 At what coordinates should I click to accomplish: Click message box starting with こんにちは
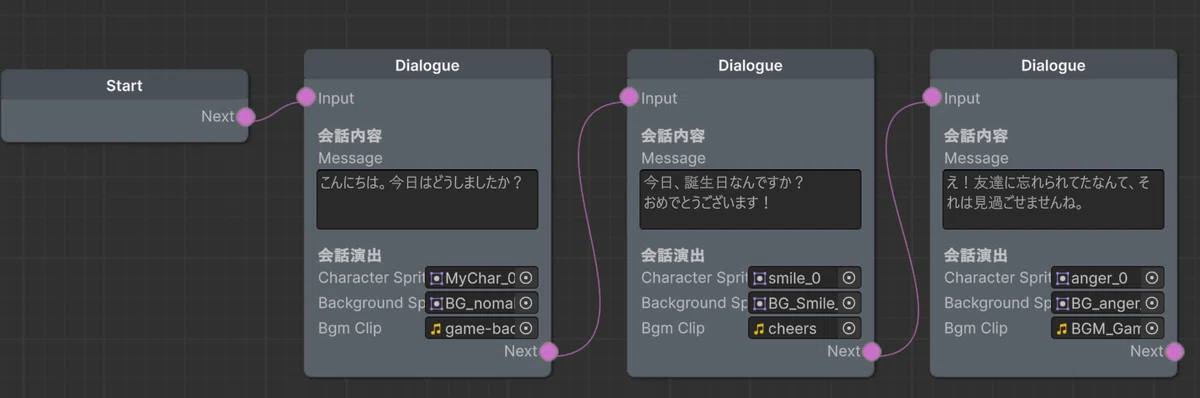(x=428, y=200)
